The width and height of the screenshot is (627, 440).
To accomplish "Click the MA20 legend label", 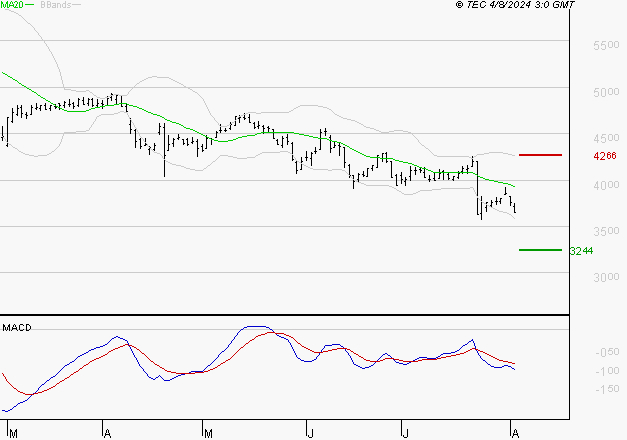I will [12, 5].
